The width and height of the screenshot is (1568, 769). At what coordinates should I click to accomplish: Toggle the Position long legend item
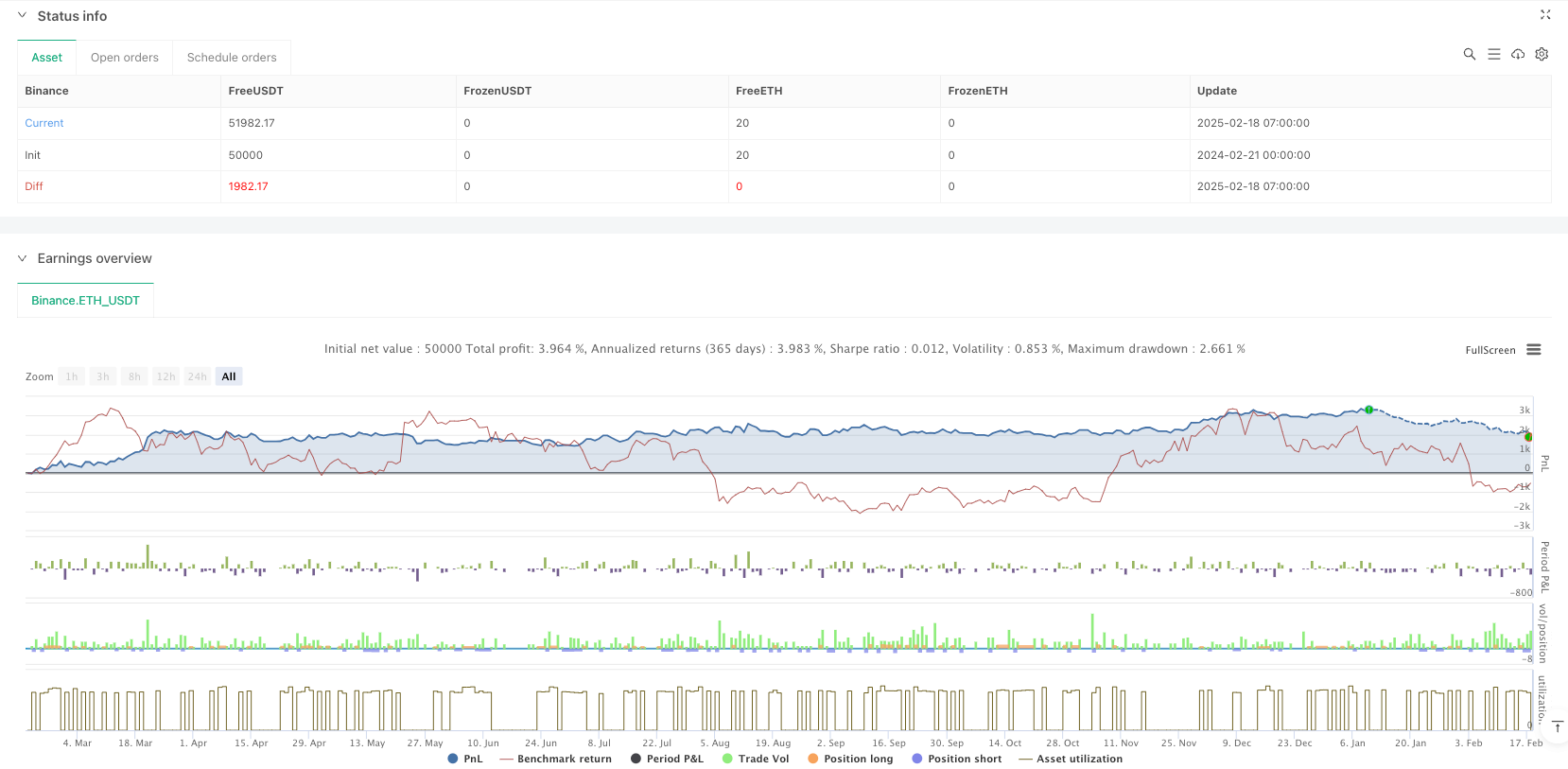(x=850, y=759)
